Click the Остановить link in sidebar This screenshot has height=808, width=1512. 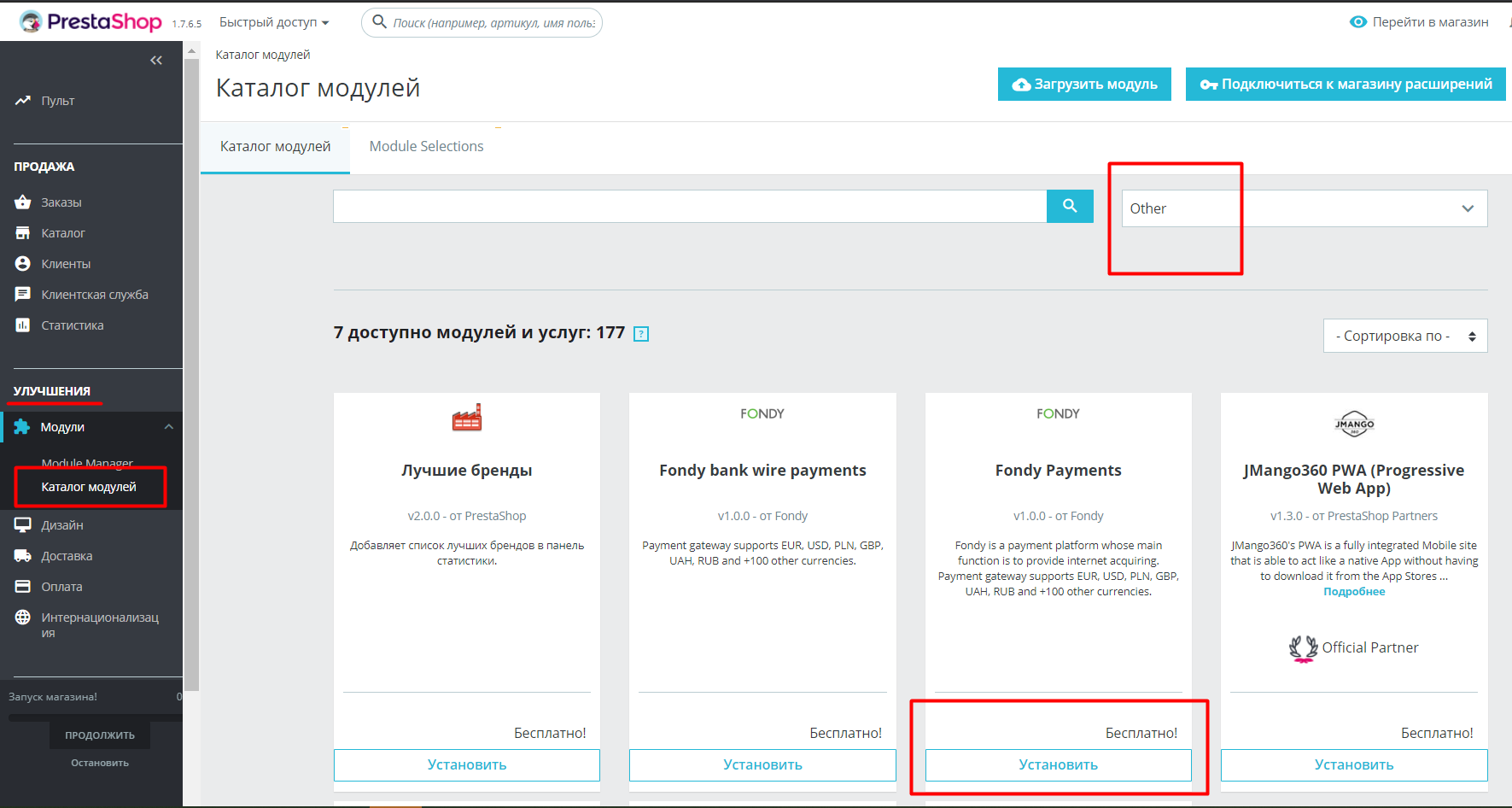[x=100, y=763]
